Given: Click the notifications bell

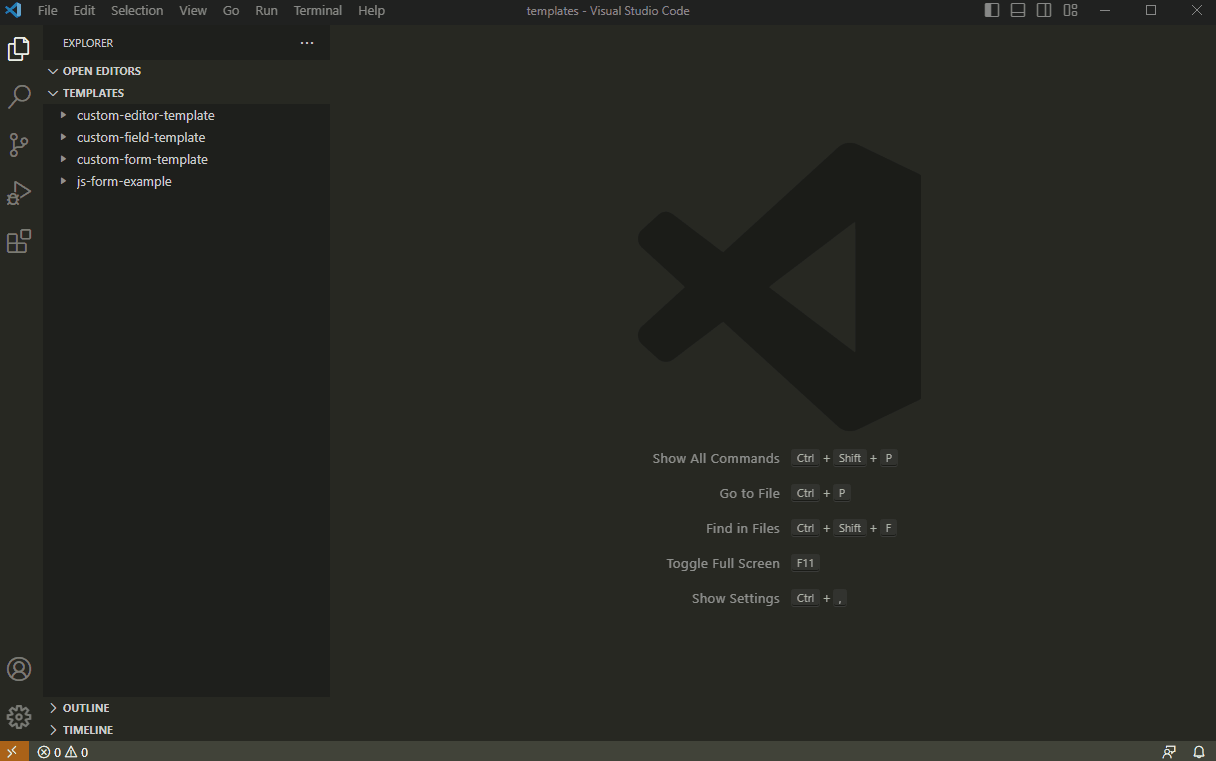Looking at the screenshot, I should click(x=1199, y=751).
